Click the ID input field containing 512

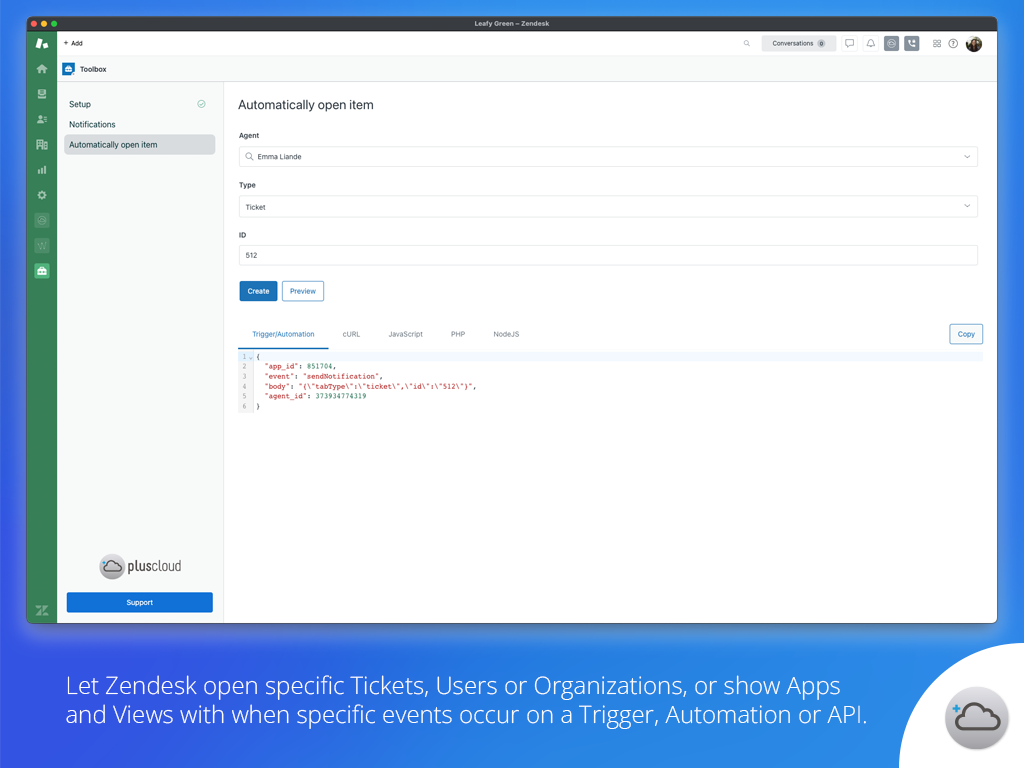click(x=608, y=256)
